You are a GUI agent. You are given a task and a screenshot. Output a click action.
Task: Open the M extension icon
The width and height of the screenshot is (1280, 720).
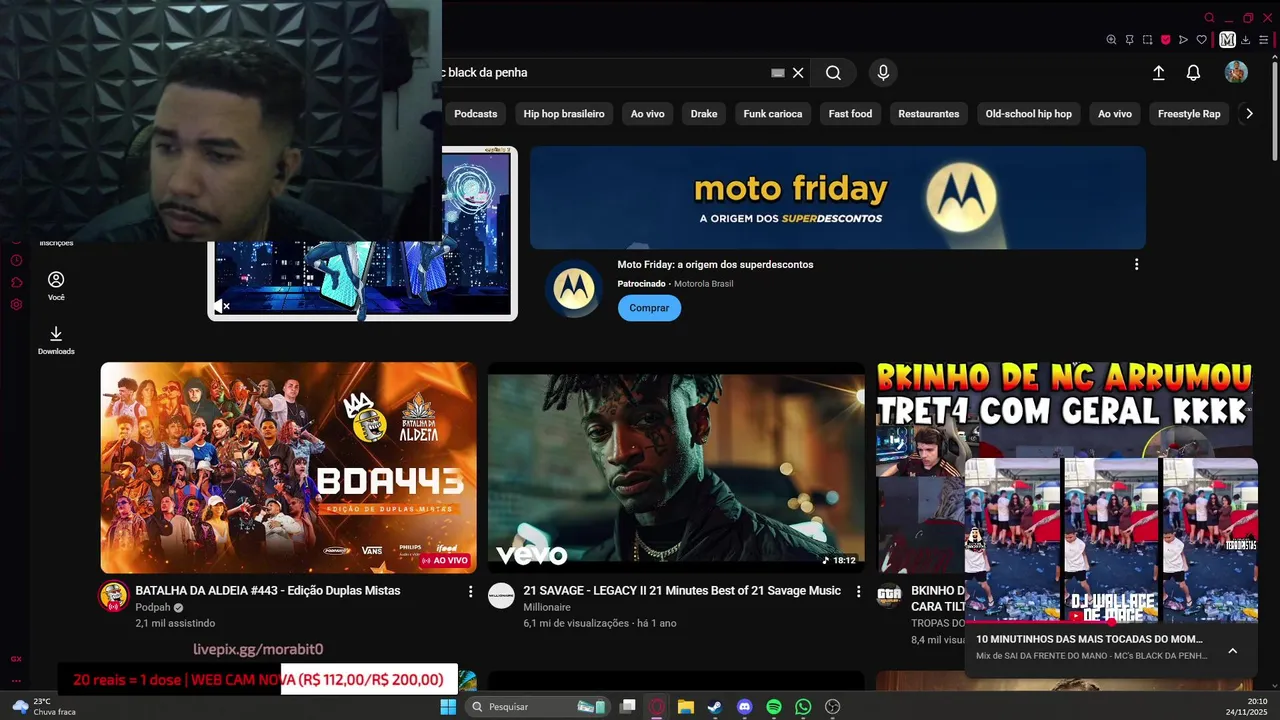pos(1228,40)
